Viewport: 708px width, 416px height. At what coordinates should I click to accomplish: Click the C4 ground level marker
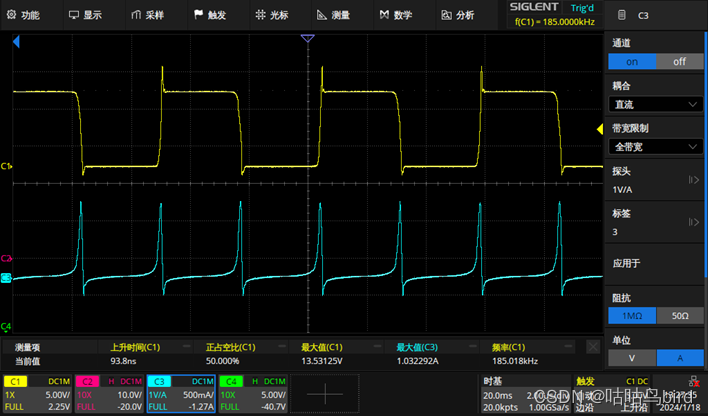click(6, 326)
